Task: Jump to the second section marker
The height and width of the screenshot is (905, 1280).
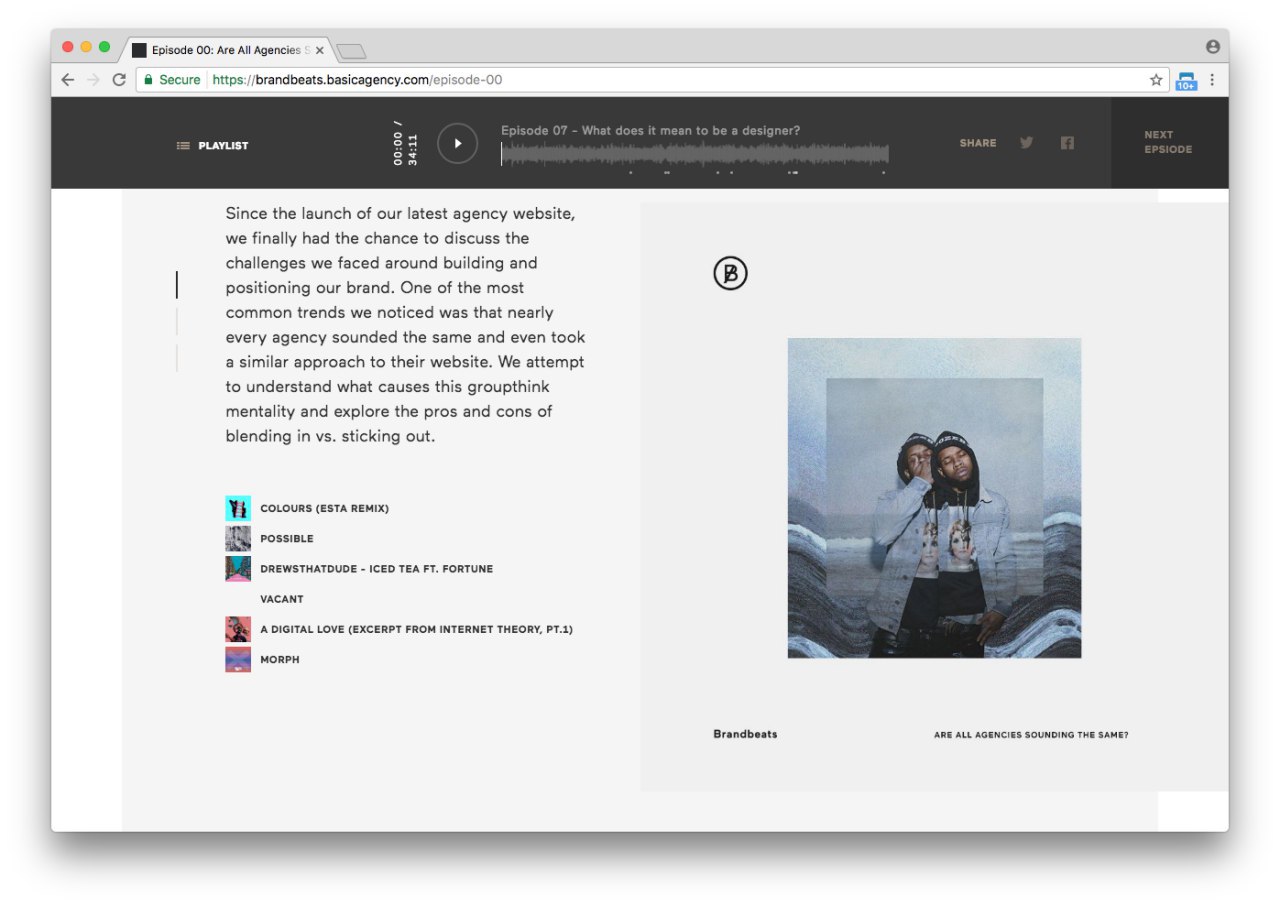Action: click(x=177, y=321)
